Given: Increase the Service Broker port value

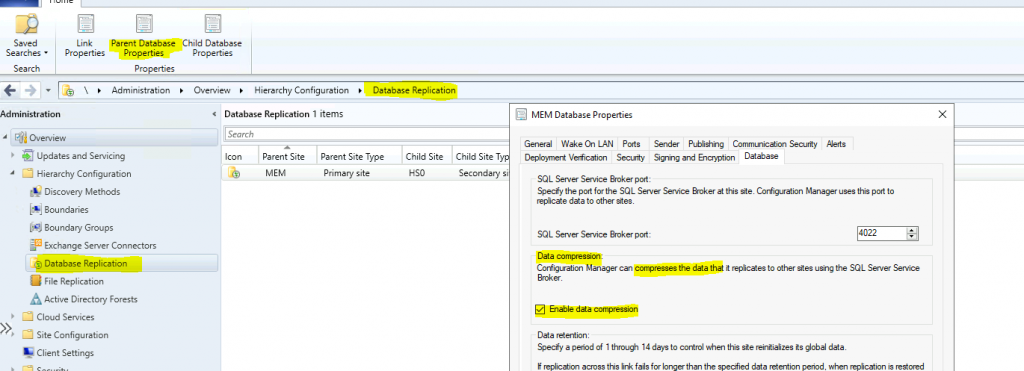Looking at the screenshot, I should (x=912, y=230).
